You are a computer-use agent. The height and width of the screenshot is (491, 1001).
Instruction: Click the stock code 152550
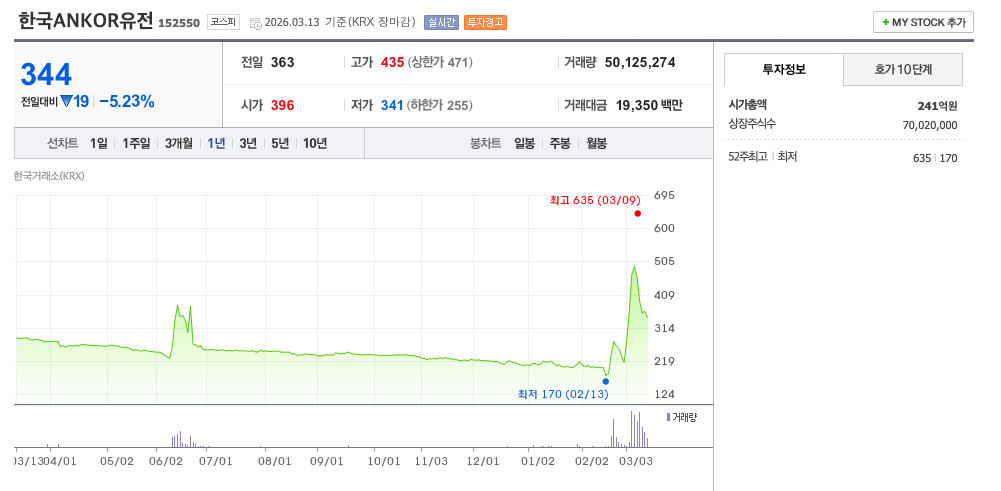pyautogui.click(x=179, y=23)
